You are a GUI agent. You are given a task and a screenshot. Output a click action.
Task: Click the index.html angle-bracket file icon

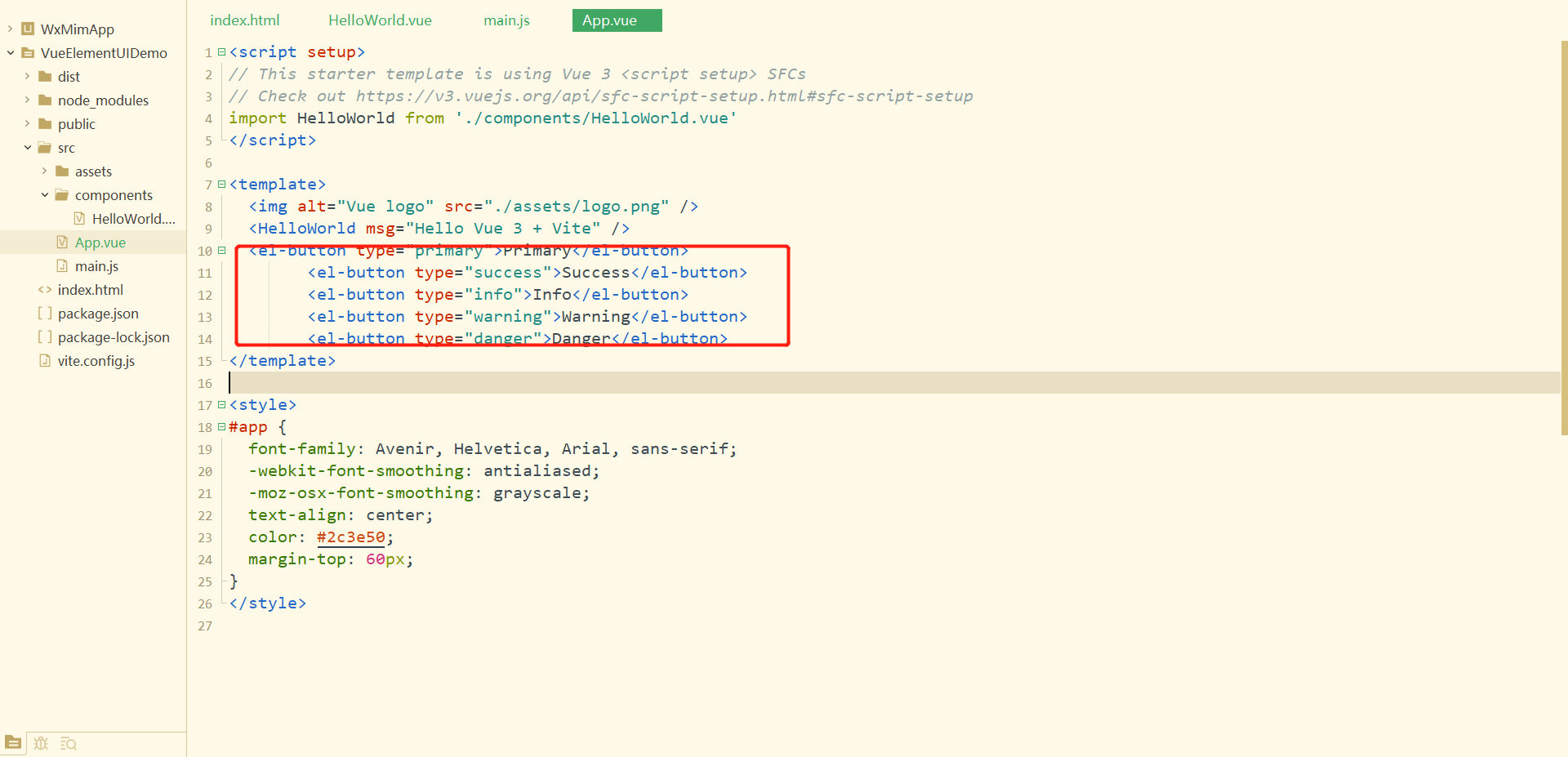[45, 290]
